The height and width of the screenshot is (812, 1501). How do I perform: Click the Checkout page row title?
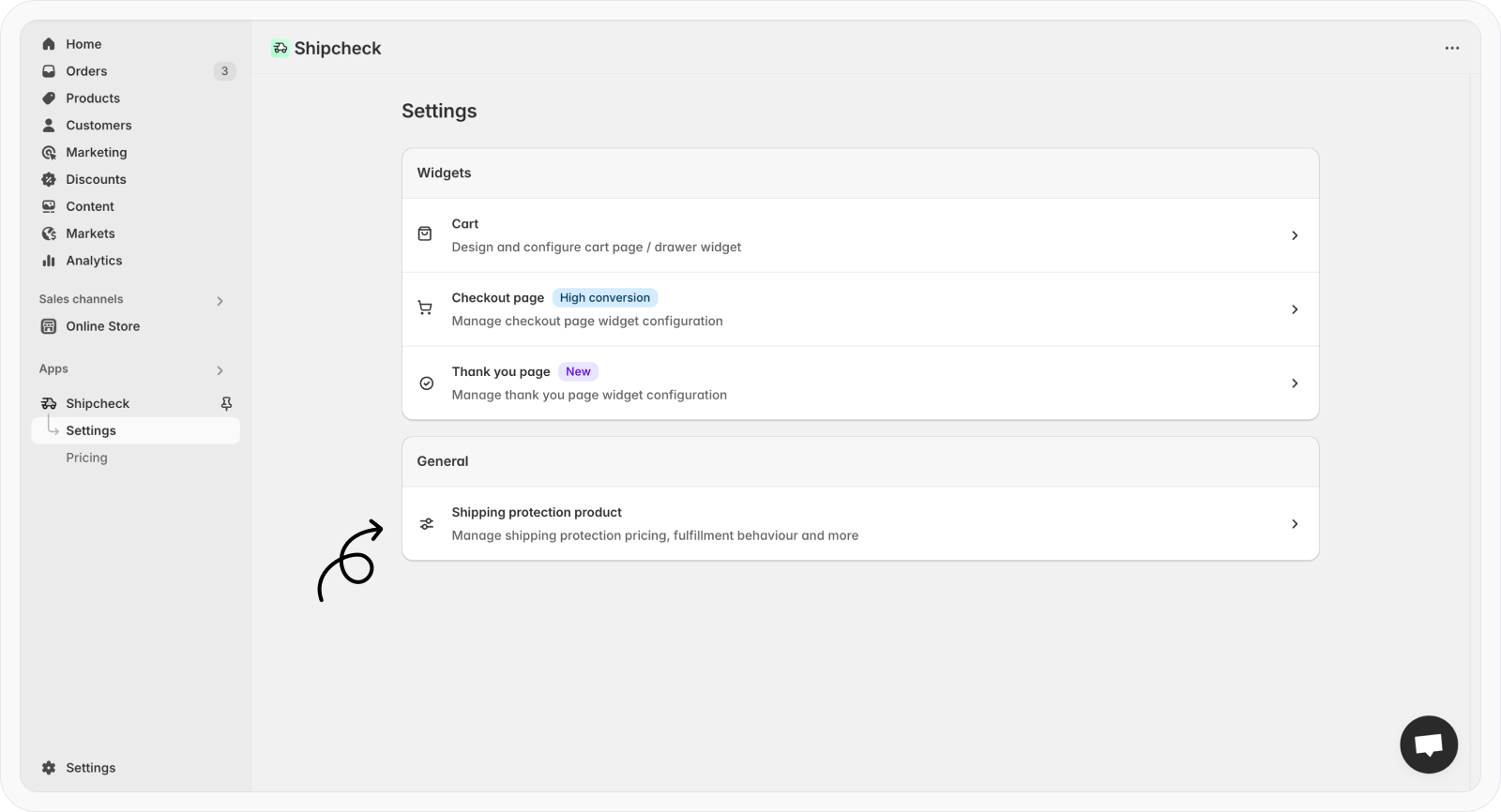[498, 298]
